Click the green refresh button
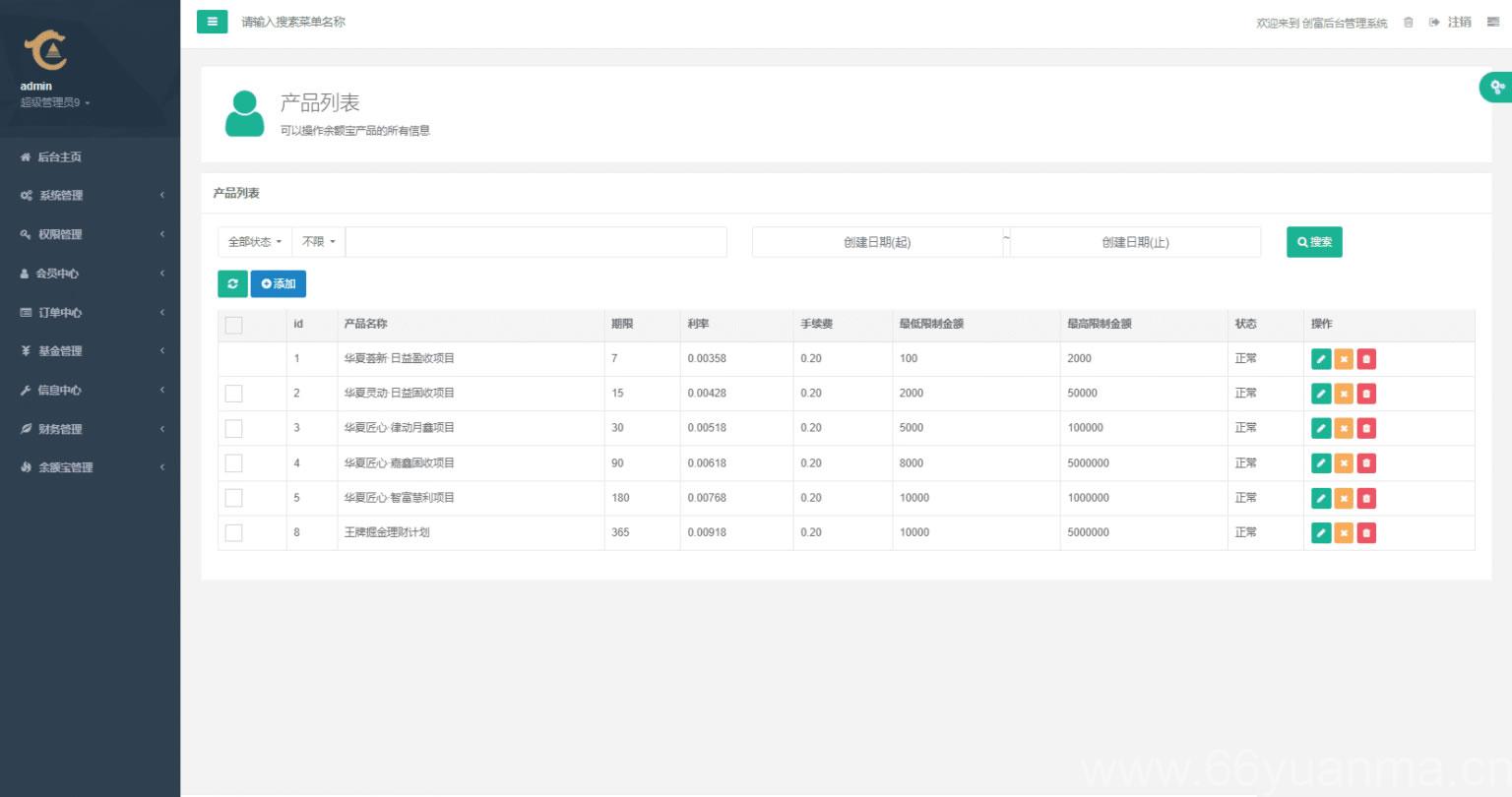Viewport: 1512px width, 797px height. (232, 283)
